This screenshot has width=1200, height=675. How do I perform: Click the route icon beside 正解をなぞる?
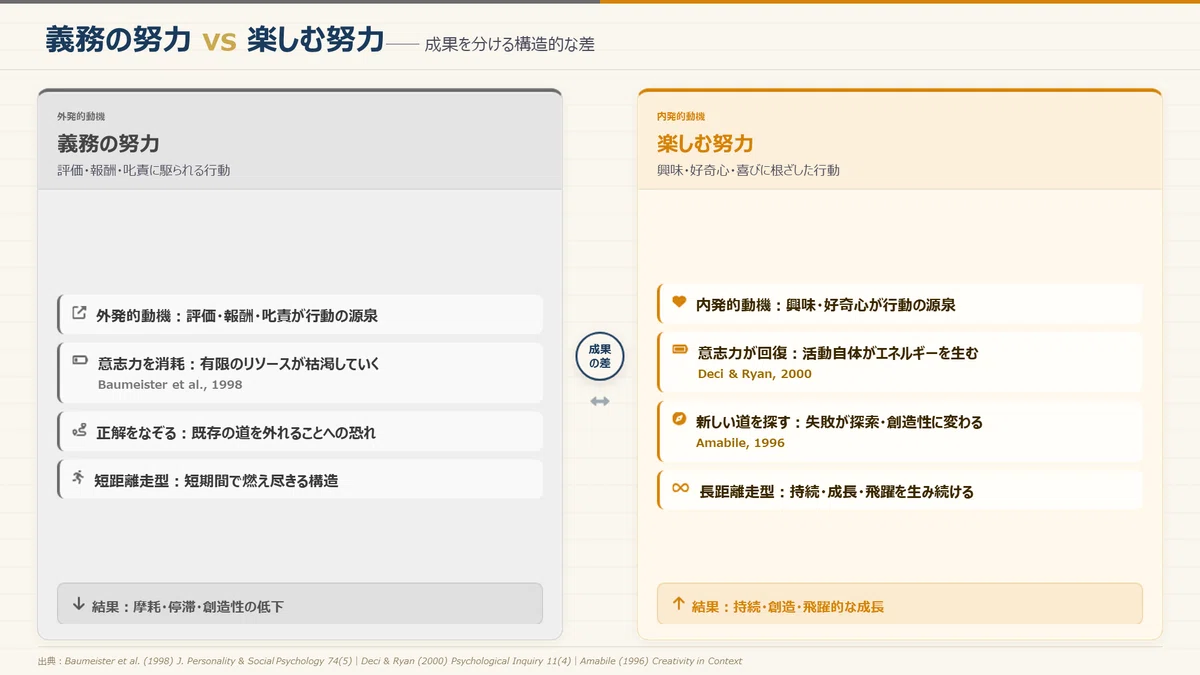[79, 431]
